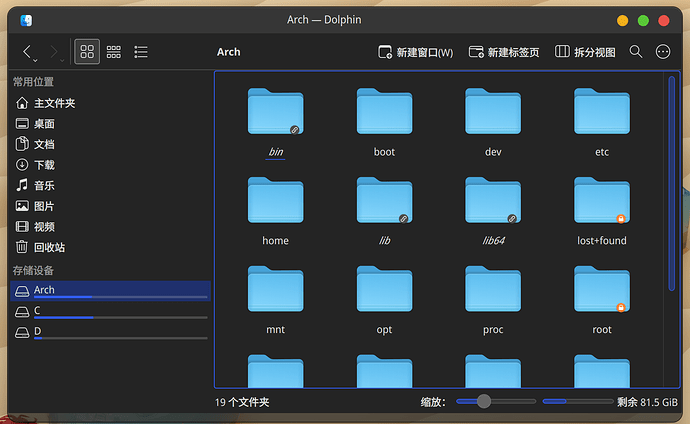Click the 缩放 zoom slider handle

[x=484, y=401]
